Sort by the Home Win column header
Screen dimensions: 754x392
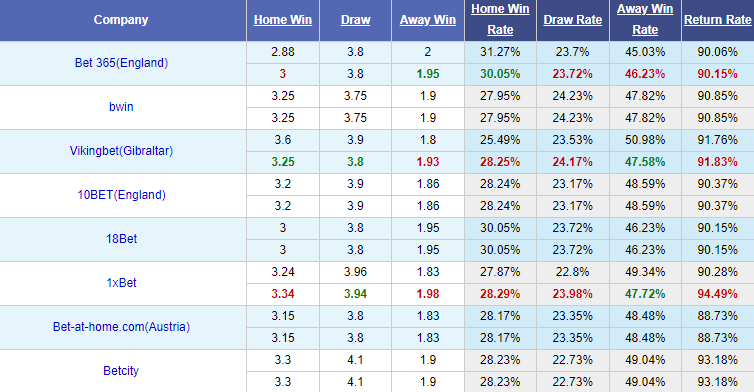tap(283, 20)
